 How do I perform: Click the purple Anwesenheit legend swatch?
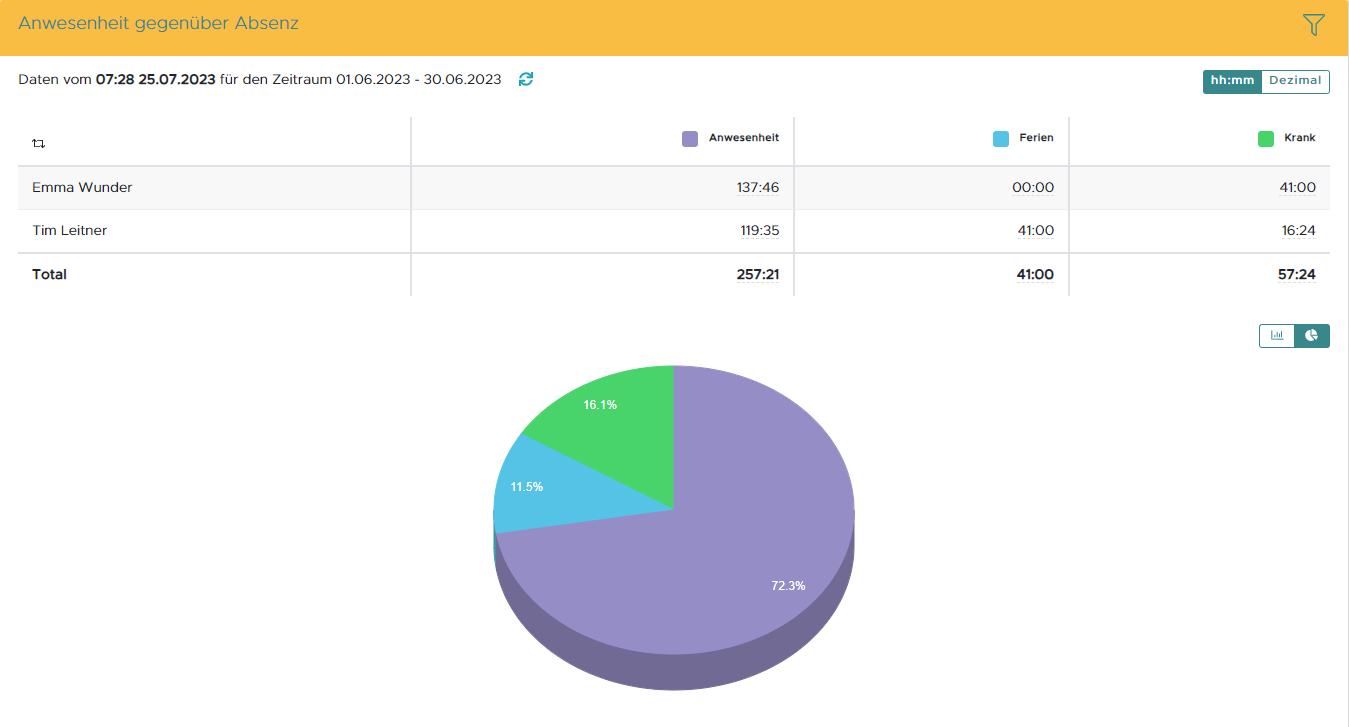[690, 139]
